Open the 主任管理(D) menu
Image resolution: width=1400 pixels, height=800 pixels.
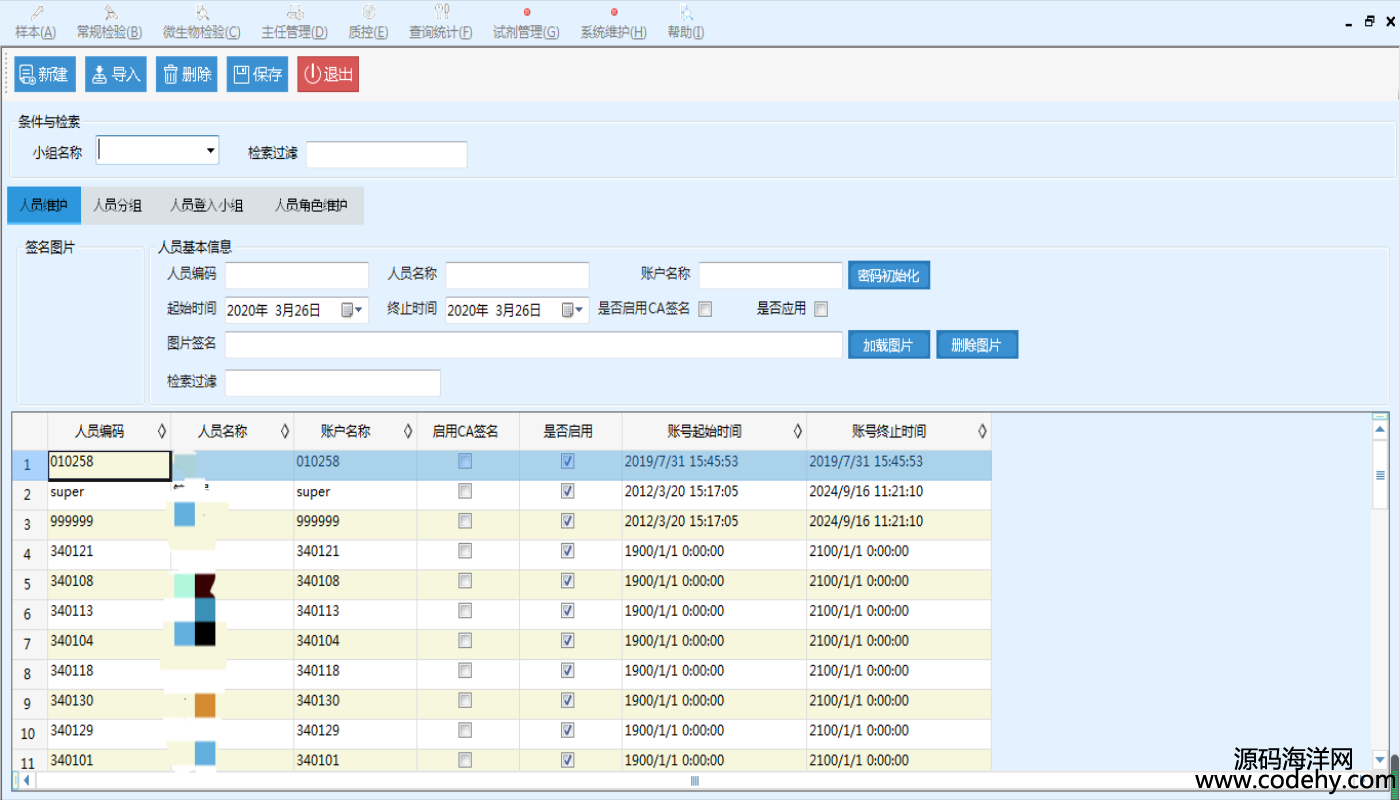tap(294, 23)
